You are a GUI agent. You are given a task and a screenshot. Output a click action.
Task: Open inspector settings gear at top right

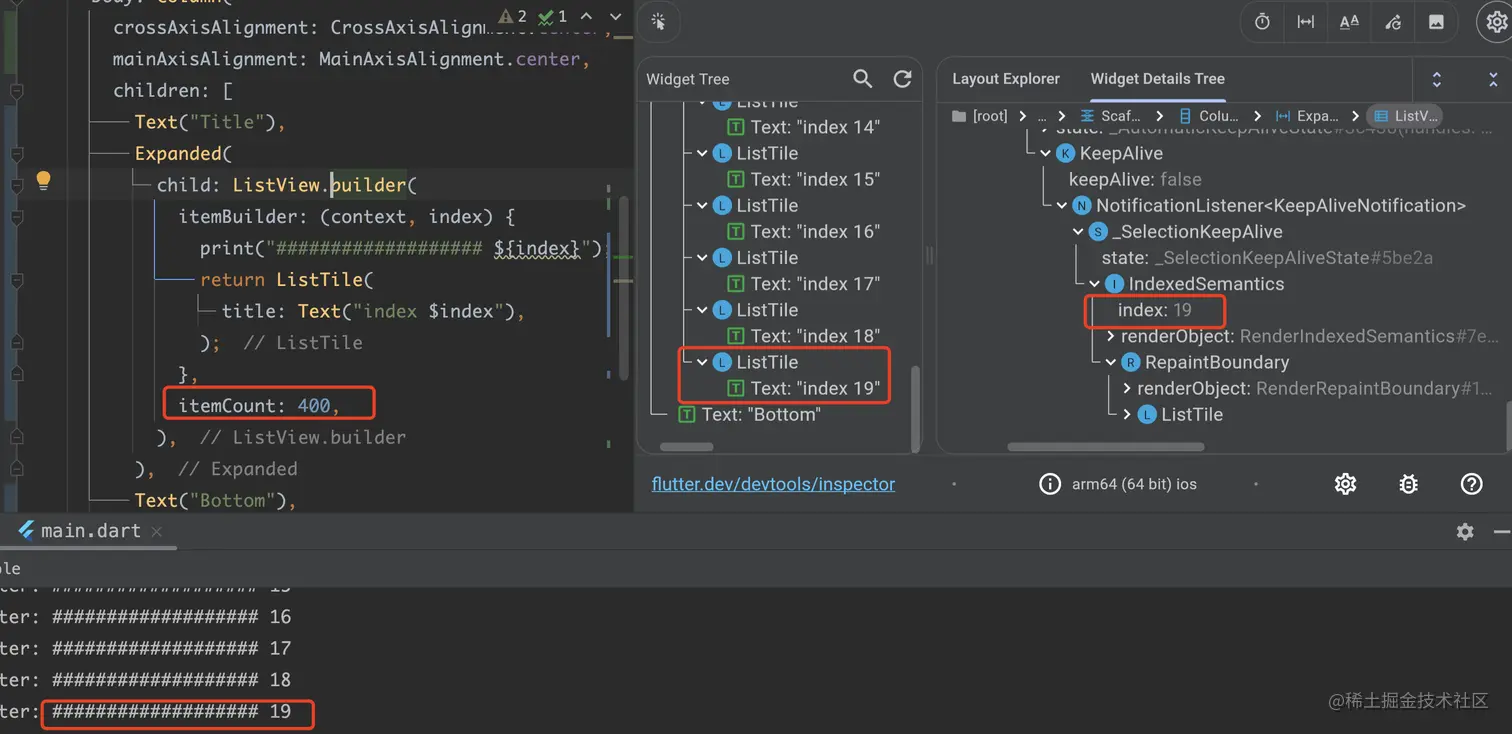[x=1496, y=23]
